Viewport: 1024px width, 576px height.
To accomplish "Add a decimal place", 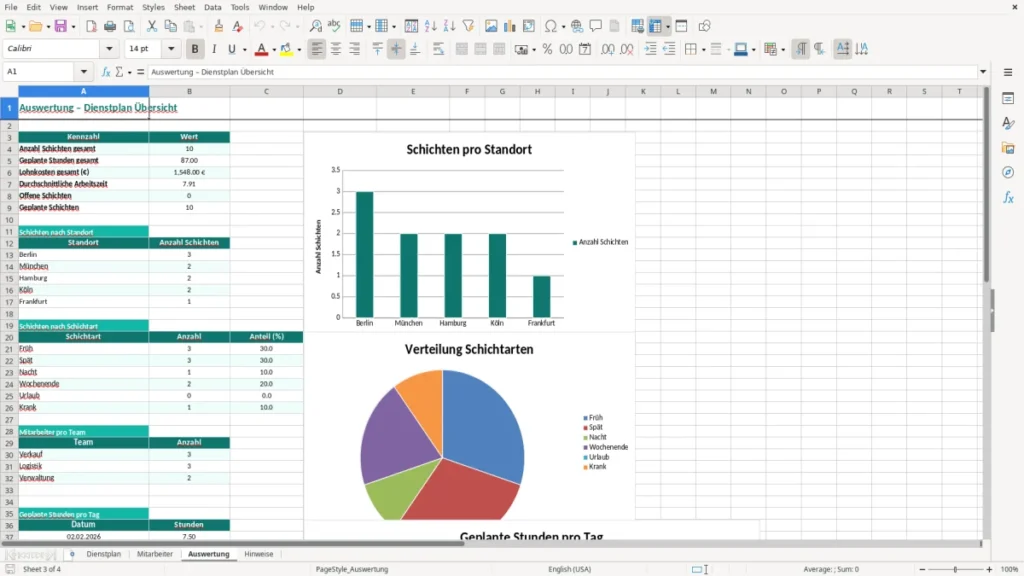I will coord(607,49).
